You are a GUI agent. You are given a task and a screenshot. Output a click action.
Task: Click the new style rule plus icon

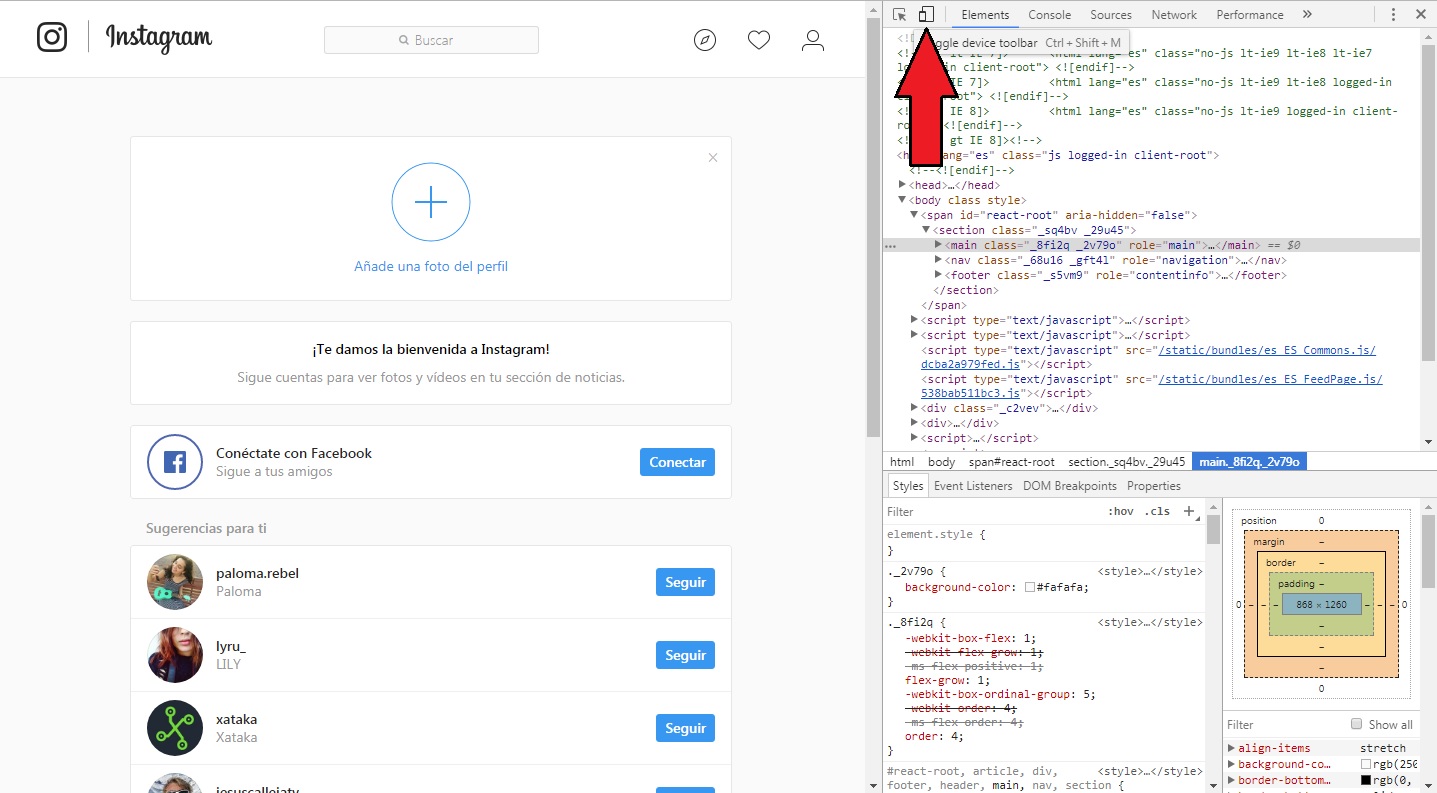coord(1189,511)
